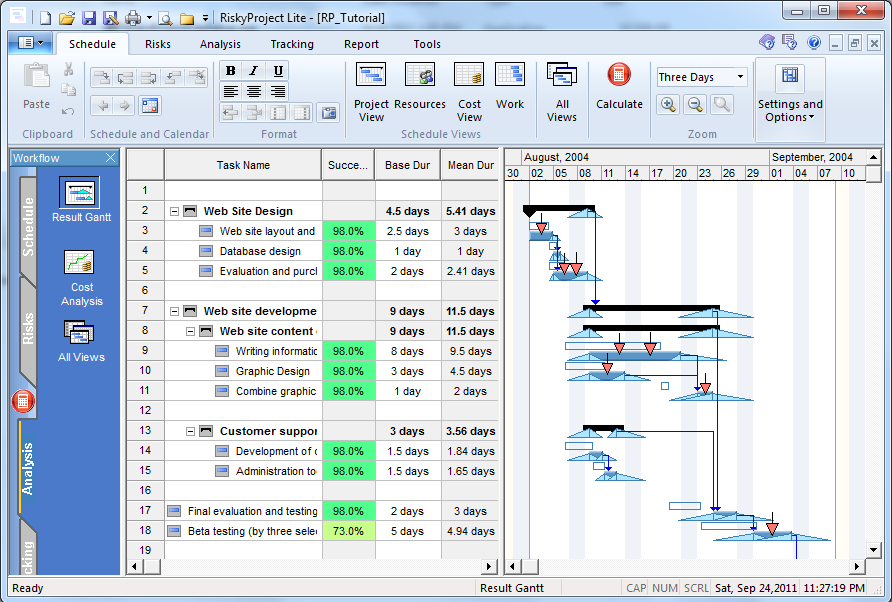The height and width of the screenshot is (602, 892).
Task: Click Print Preview icon in title bar
Action: (x=165, y=18)
